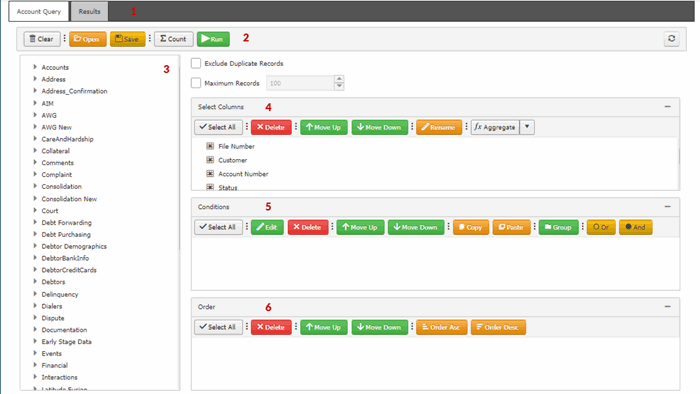Click the Documentation tree item
Screen dimensions: 700x394
[64, 330]
